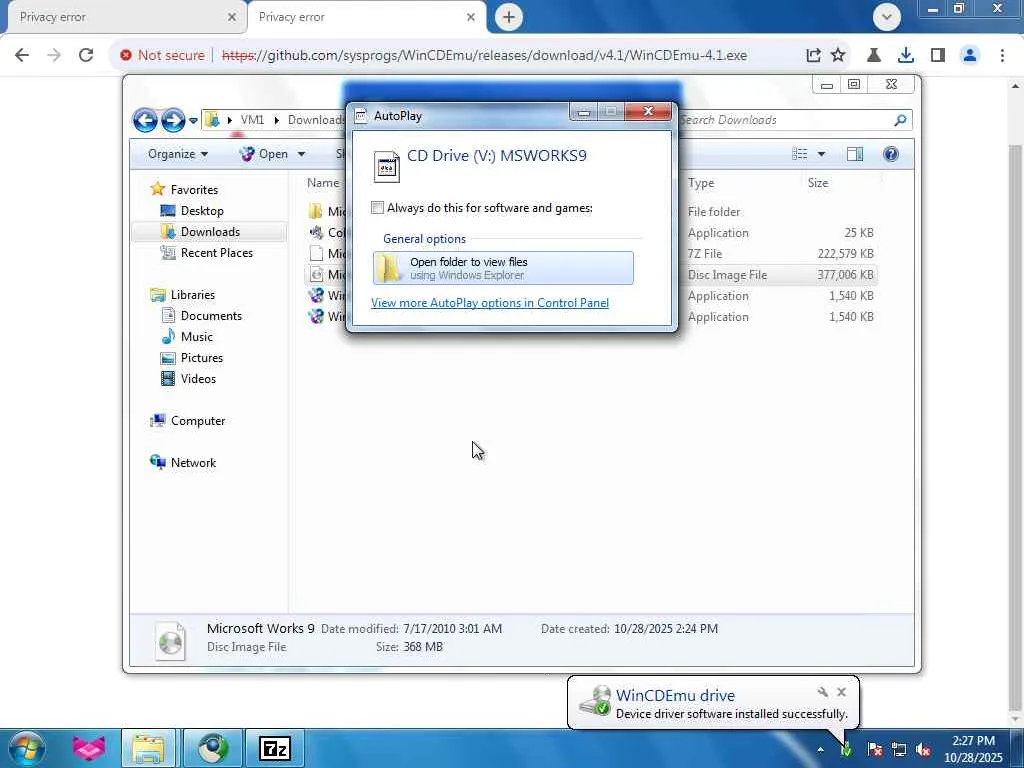Open Explorer help icon

(x=891, y=154)
